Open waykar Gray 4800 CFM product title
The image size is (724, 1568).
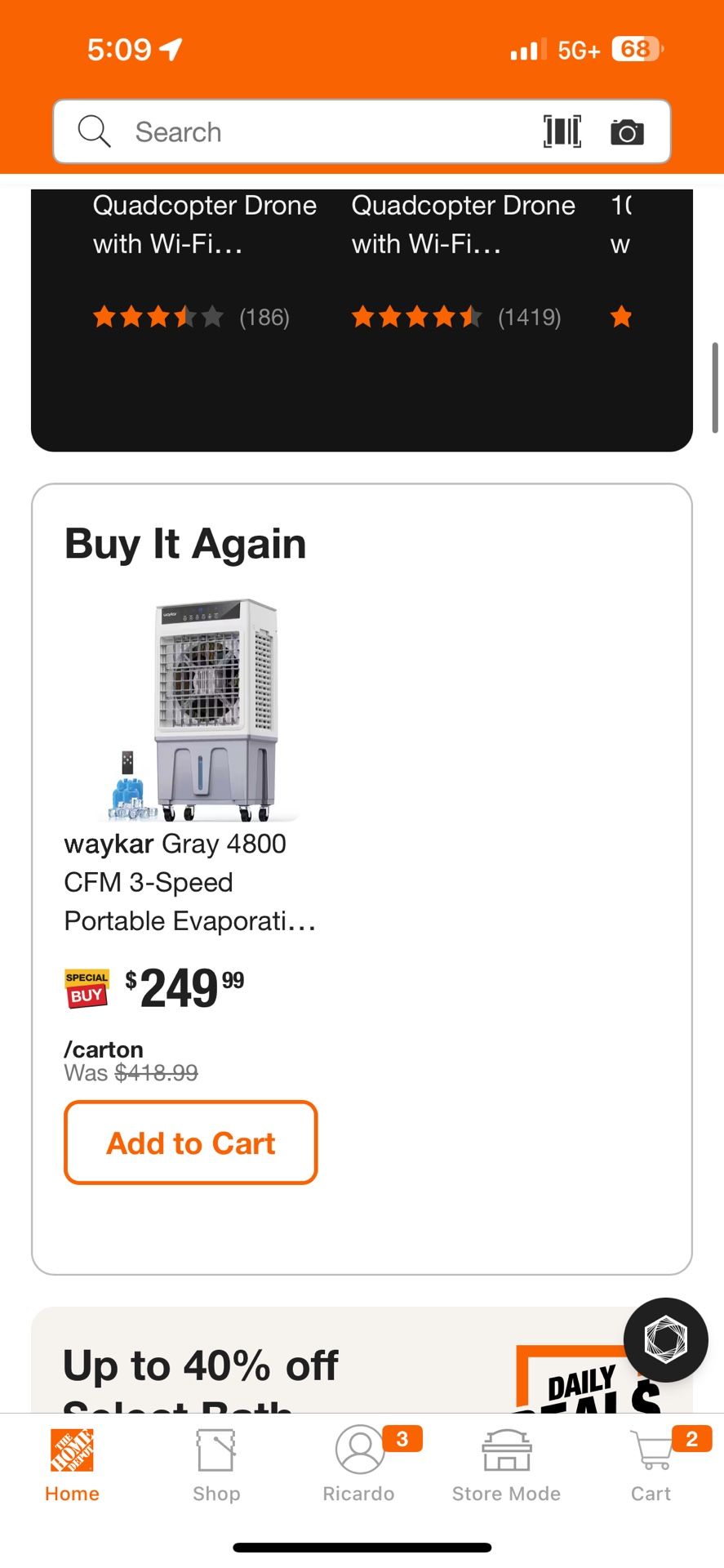pos(189,882)
